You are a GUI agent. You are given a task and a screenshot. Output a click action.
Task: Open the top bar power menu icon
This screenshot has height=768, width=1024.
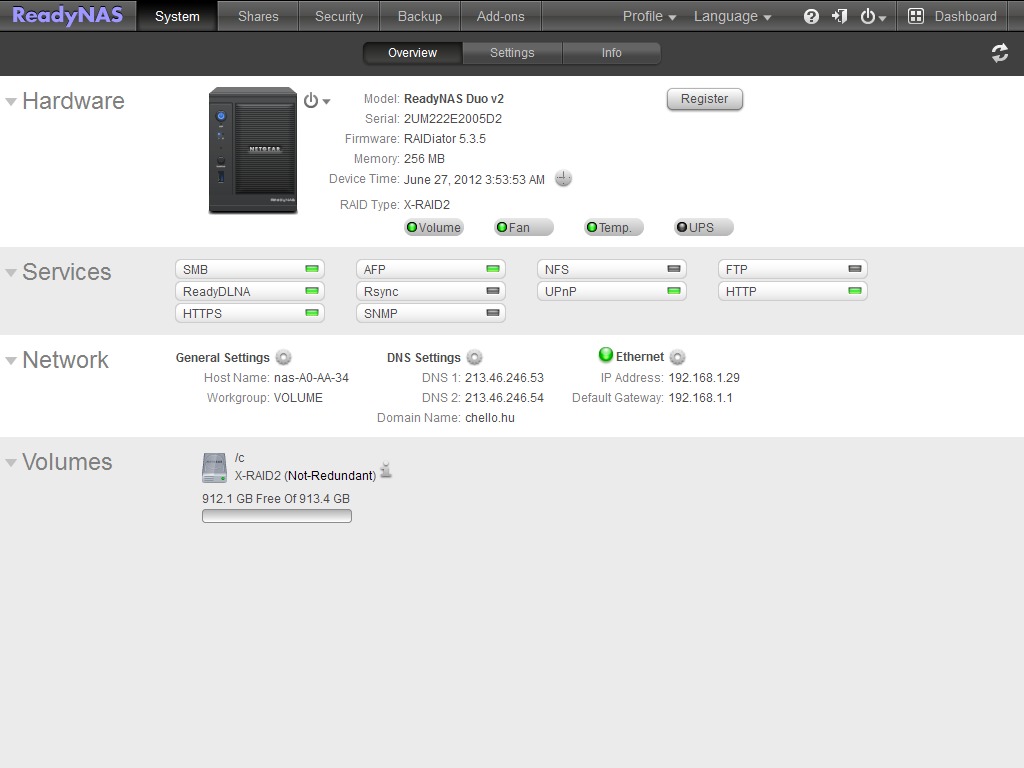click(x=872, y=16)
